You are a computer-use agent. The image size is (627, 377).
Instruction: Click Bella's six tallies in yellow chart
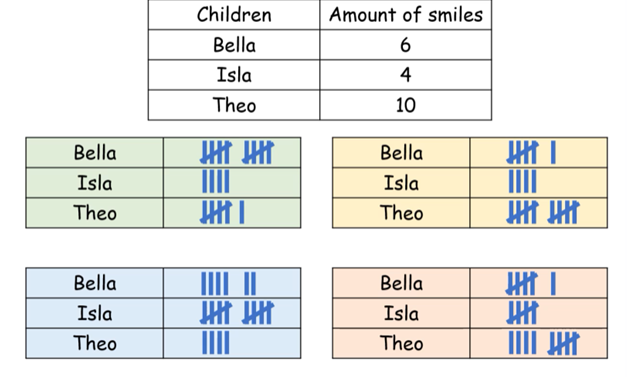tap(531, 152)
